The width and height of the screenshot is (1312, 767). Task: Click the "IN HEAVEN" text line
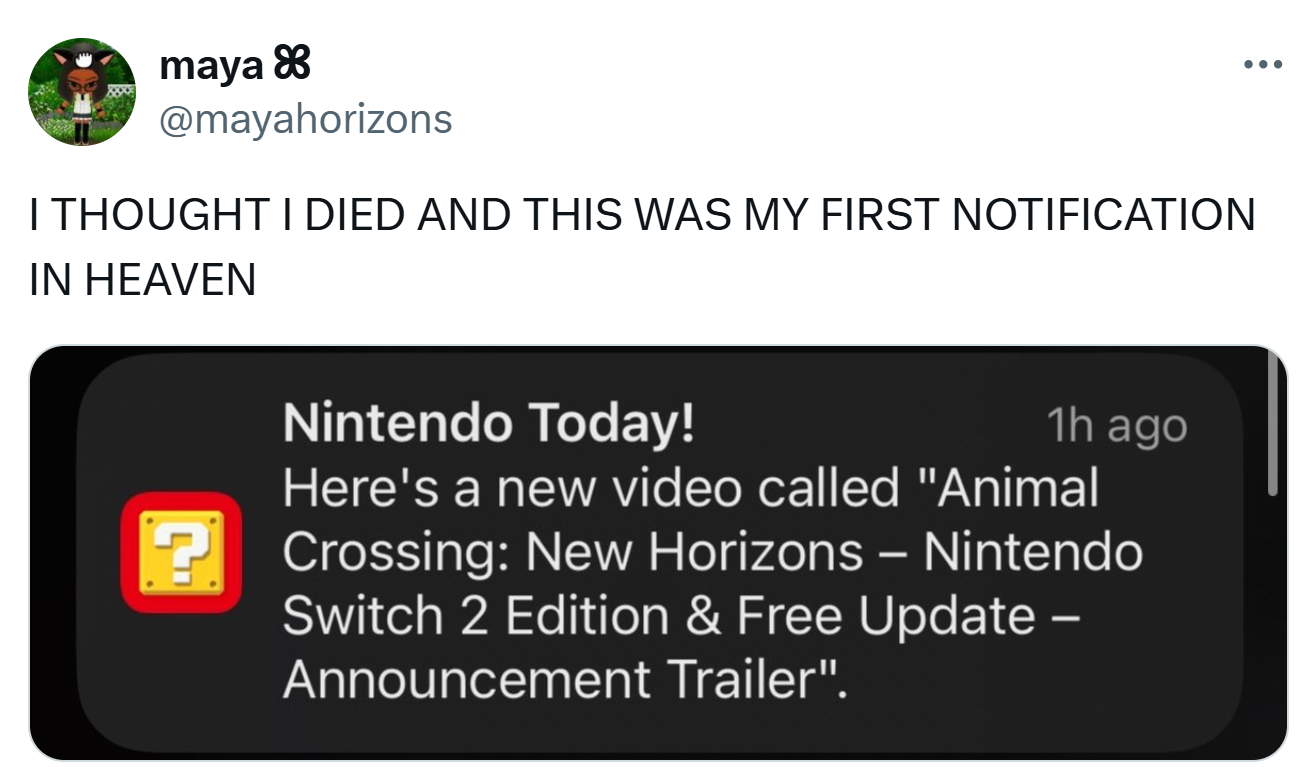143,280
